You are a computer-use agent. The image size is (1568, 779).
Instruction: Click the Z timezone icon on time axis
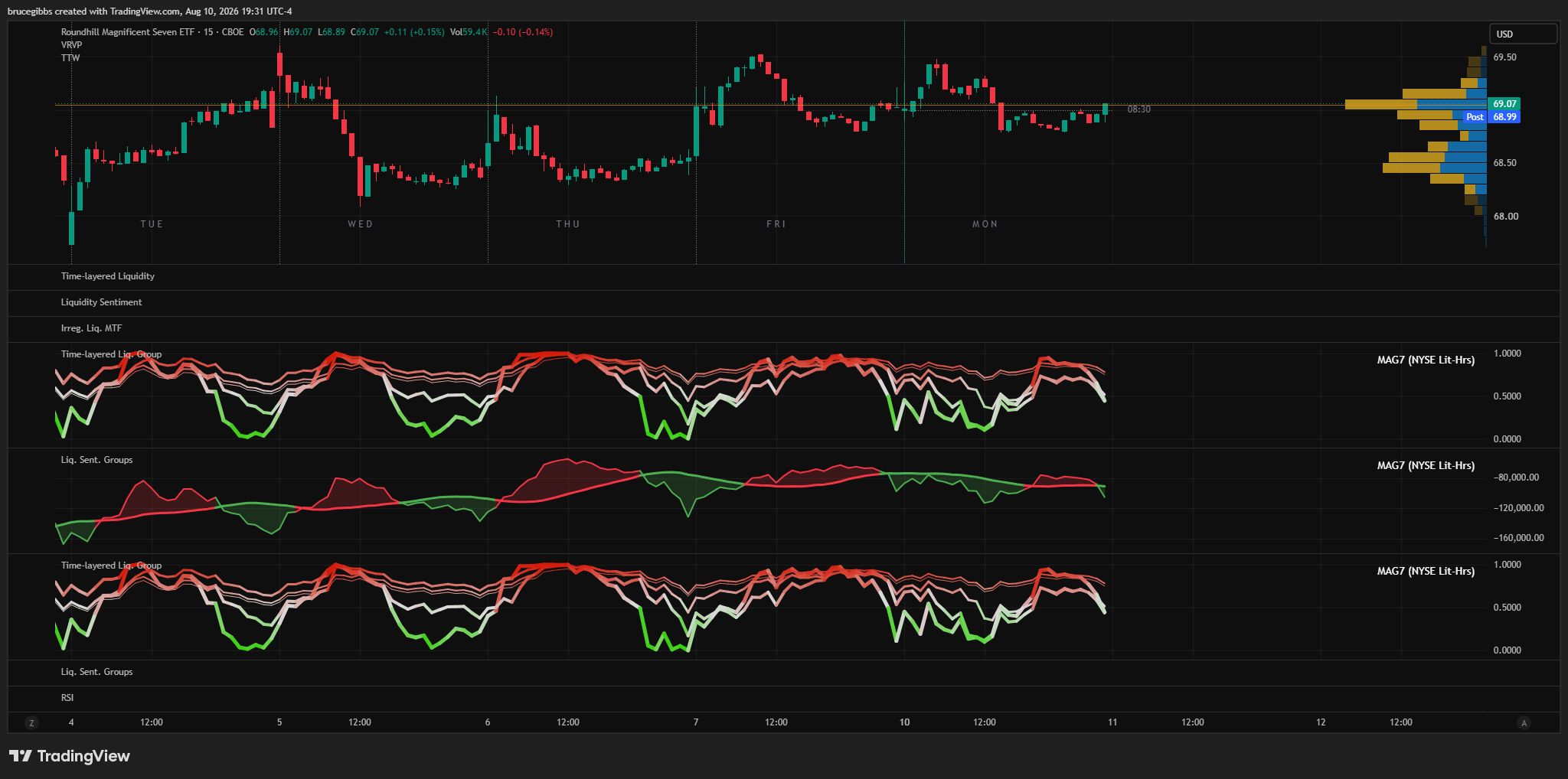pos(31,722)
